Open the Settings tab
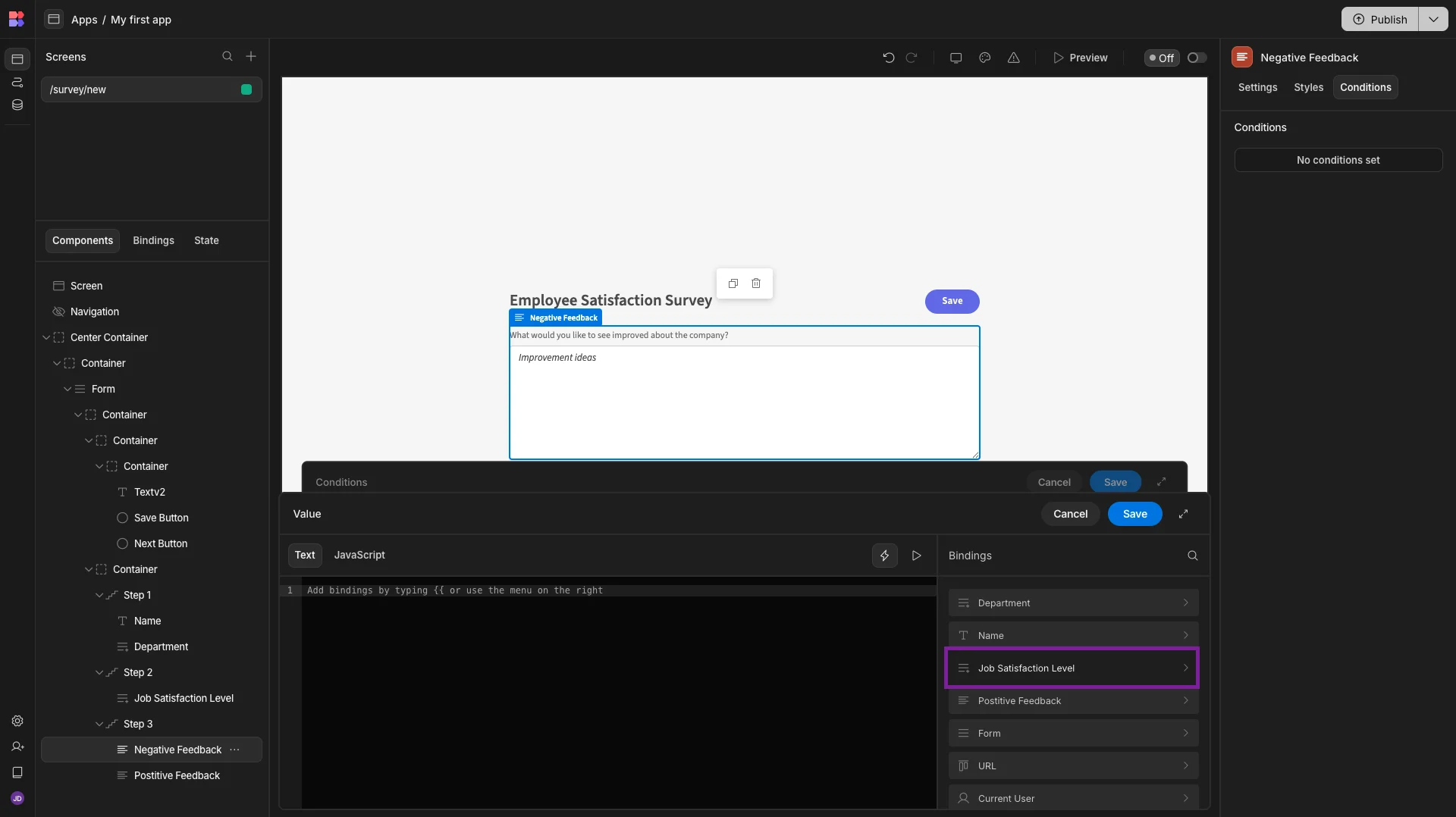 tap(1257, 87)
